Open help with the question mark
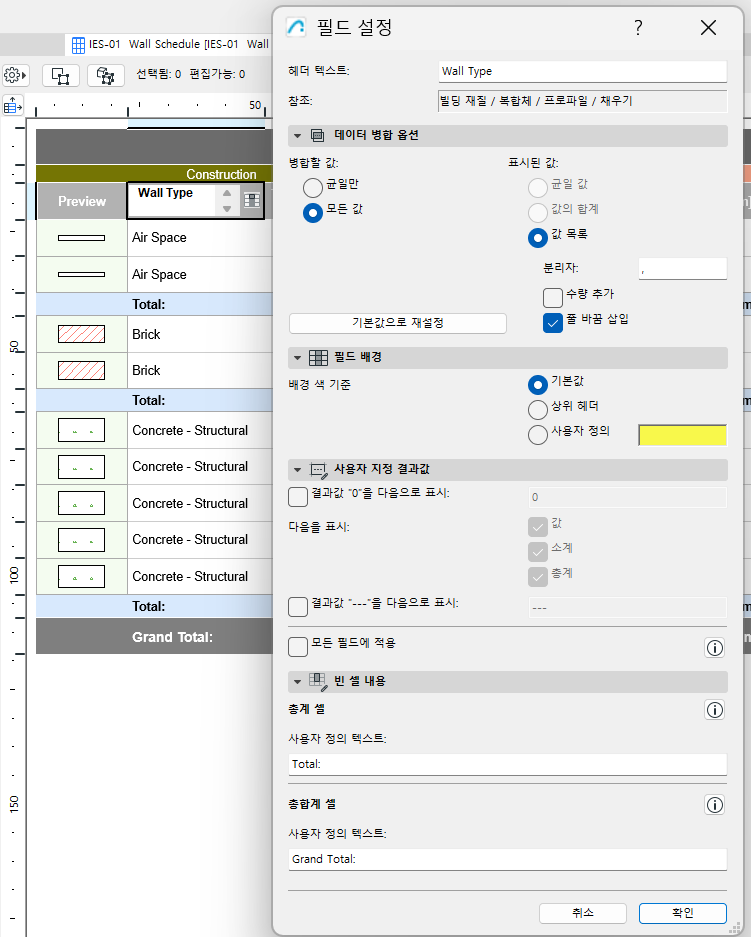The image size is (751, 937). [638, 27]
